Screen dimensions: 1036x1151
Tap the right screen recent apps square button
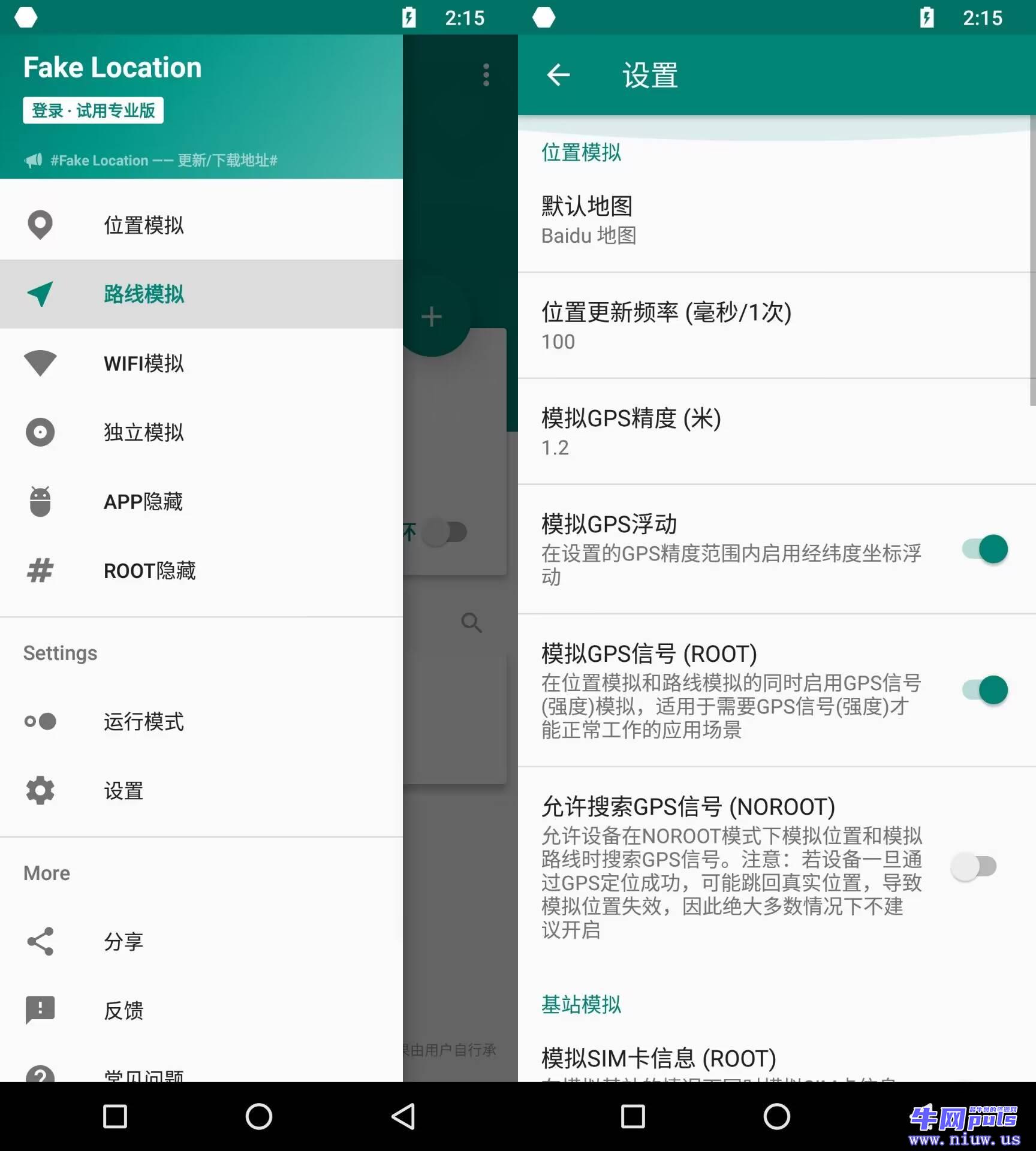[633, 1117]
